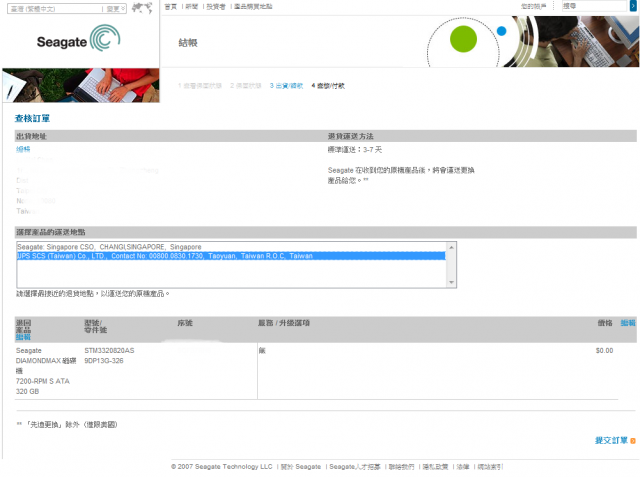This screenshot has width=640, height=477.
Task: Click the 7200-RPM S ATA product text
Action: click(43, 381)
